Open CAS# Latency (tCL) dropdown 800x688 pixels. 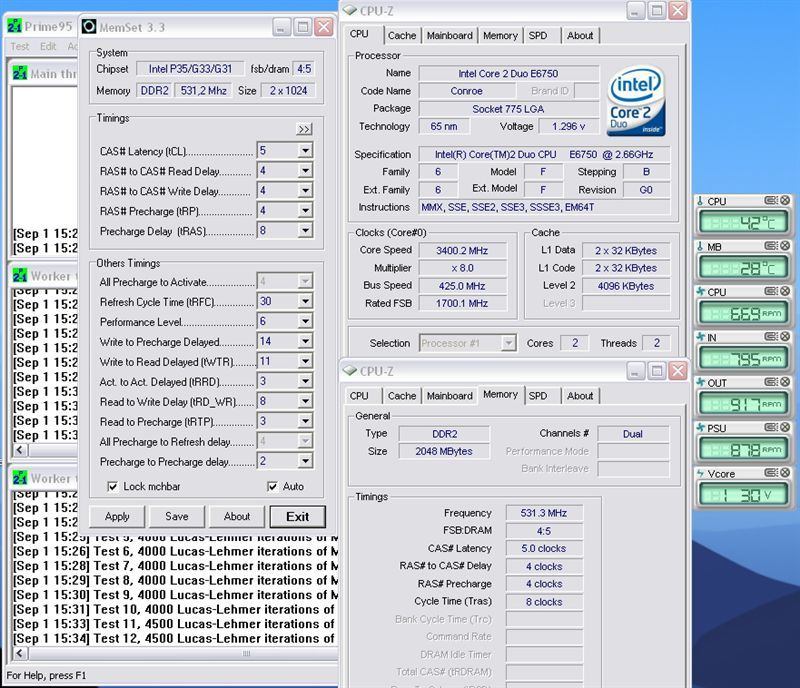305,151
